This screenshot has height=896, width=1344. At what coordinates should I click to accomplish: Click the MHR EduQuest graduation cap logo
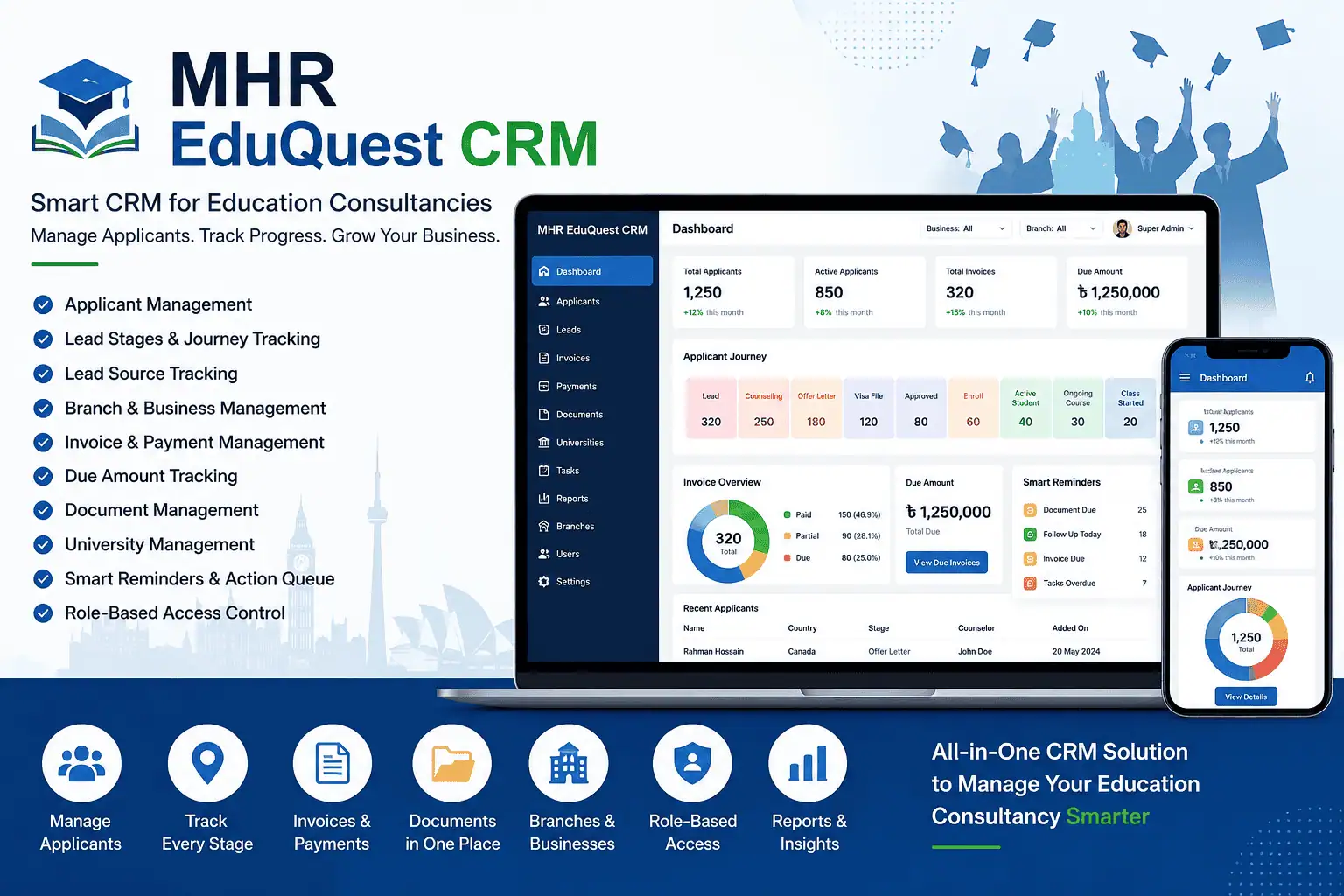(85, 109)
